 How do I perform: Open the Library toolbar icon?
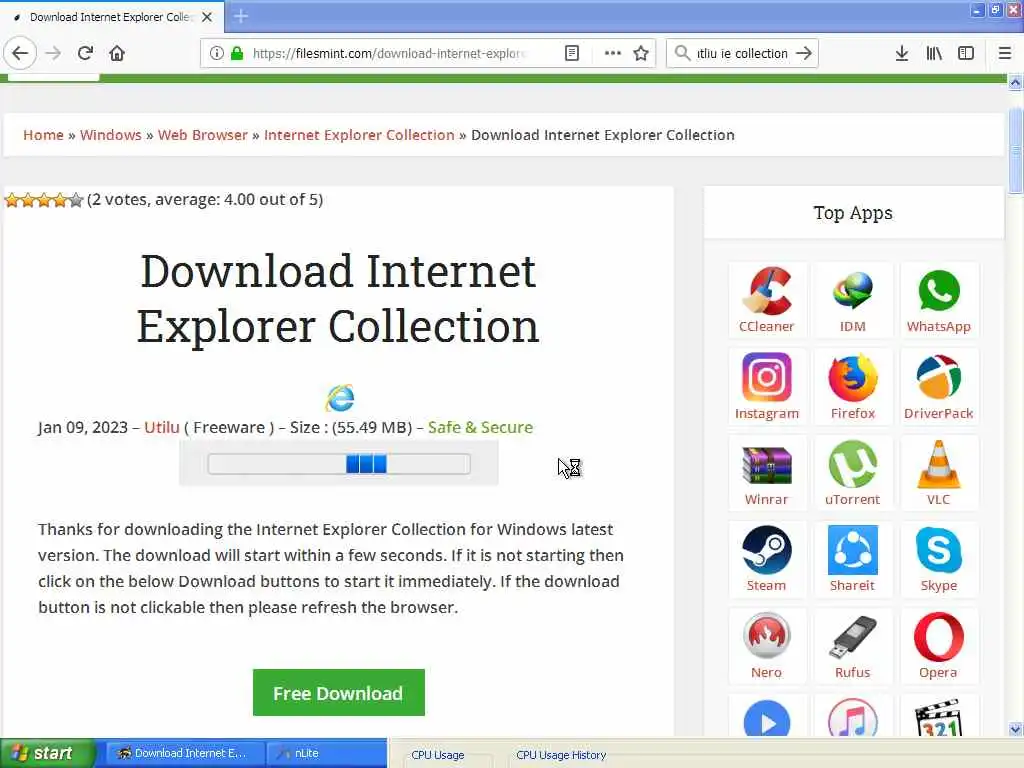pos(934,53)
